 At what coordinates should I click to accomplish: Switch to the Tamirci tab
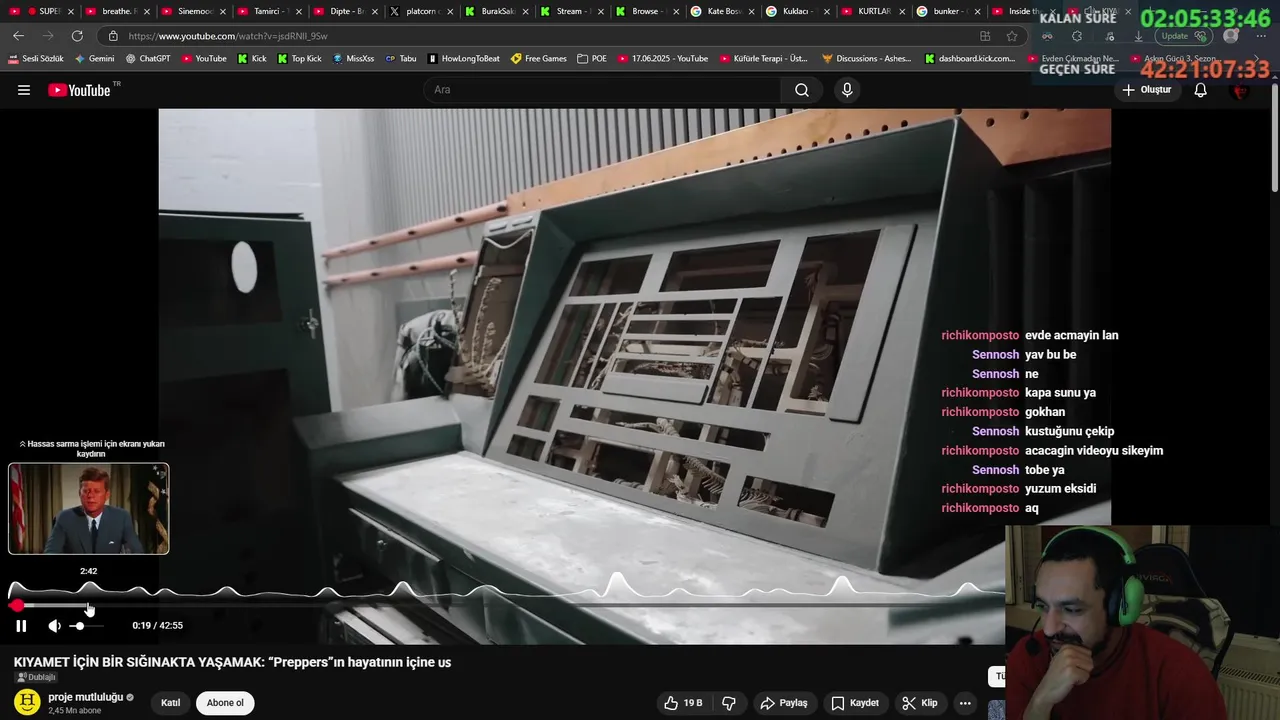(x=270, y=11)
